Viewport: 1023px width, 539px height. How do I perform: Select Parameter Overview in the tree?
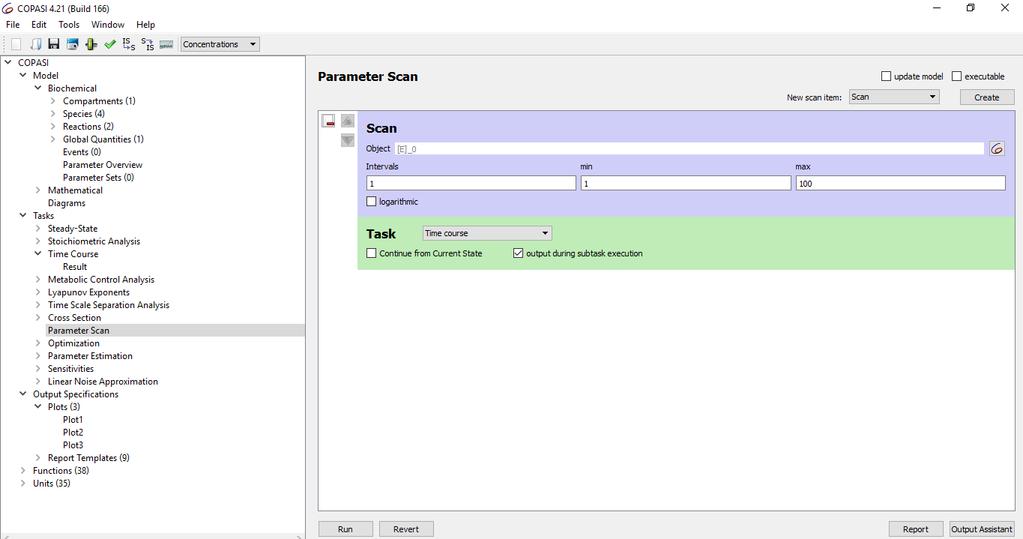(x=102, y=164)
